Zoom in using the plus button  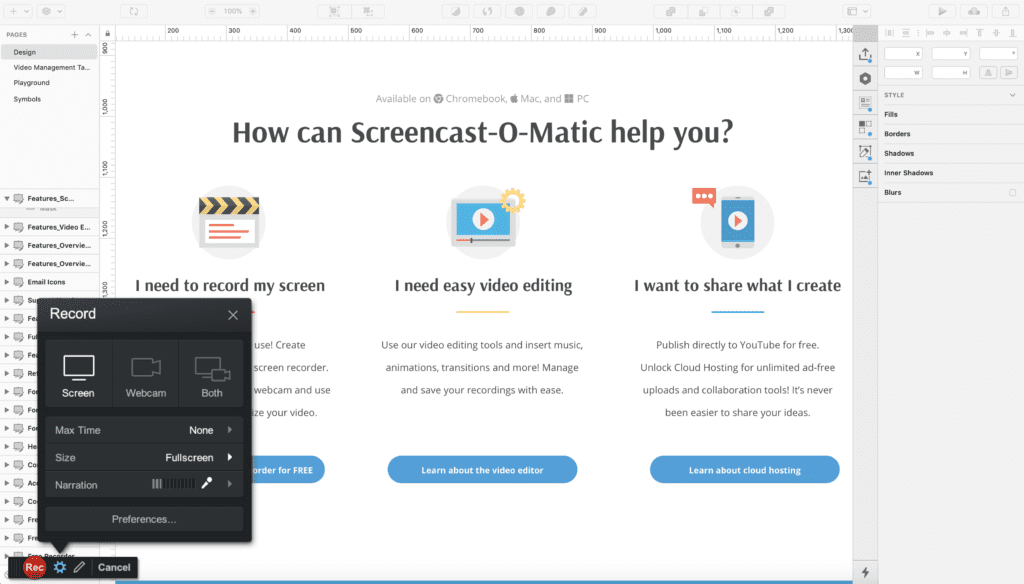point(253,11)
